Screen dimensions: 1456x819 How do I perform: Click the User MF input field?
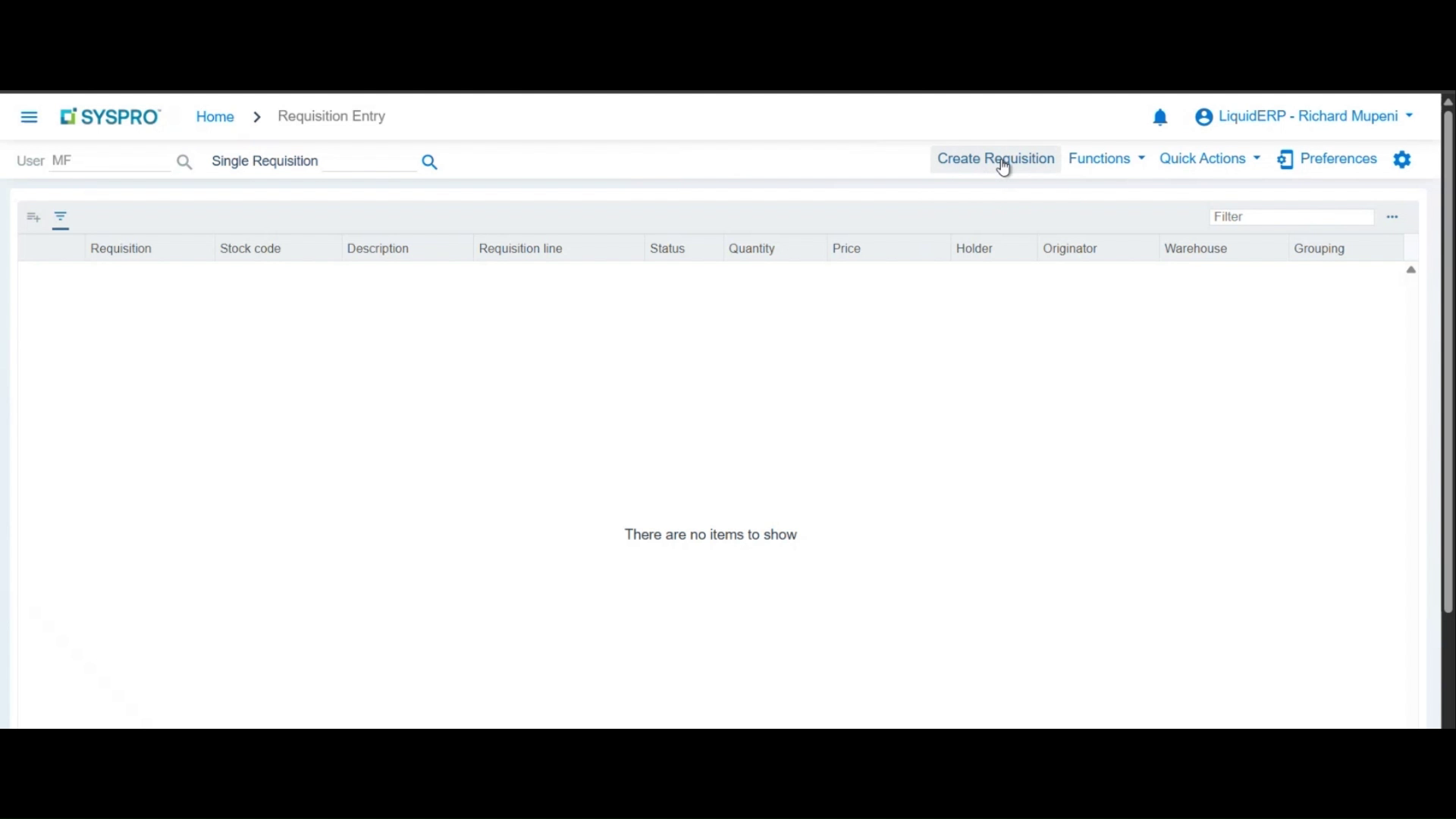(x=110, y=160)
